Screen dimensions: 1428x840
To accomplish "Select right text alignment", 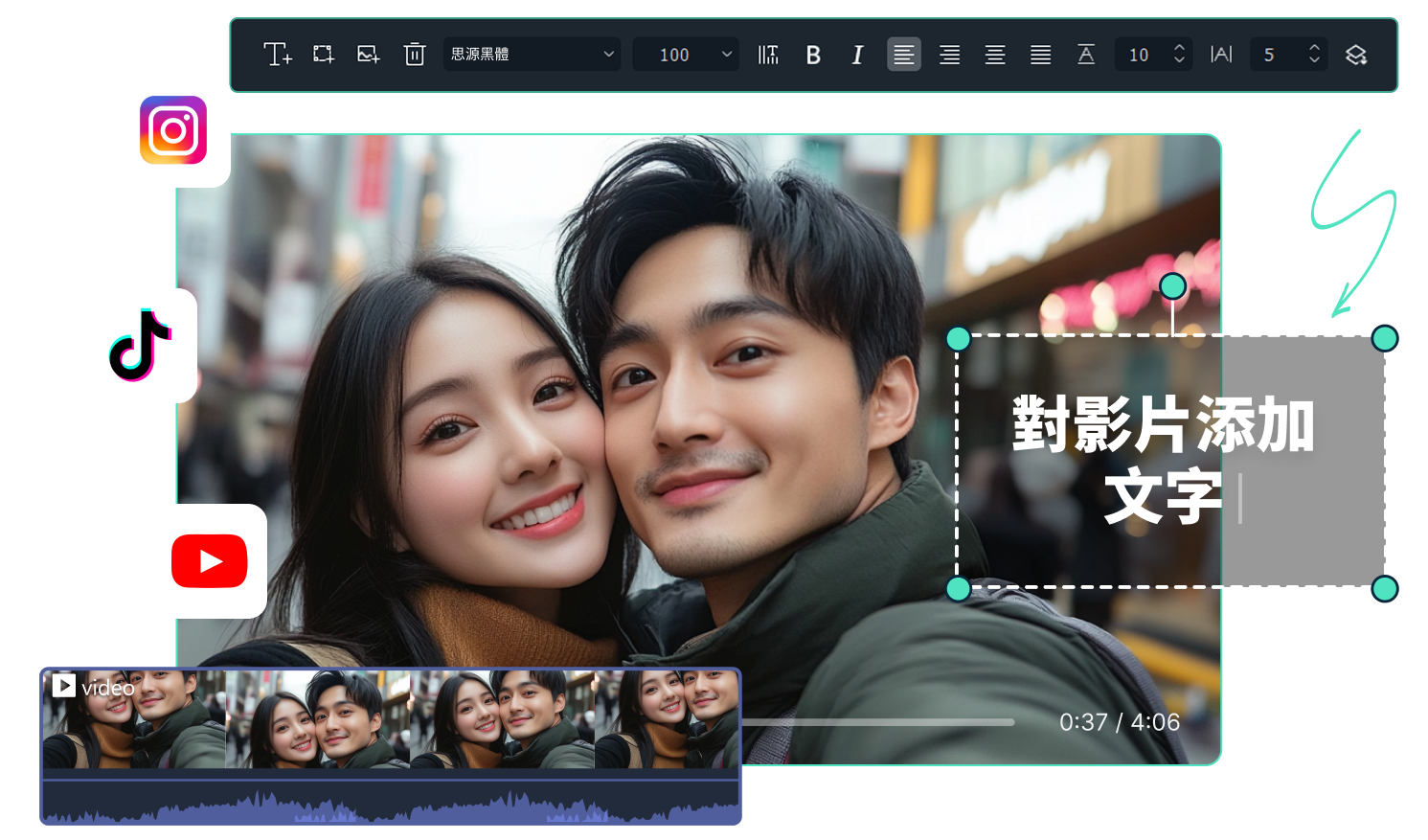I will coord(949,55).
